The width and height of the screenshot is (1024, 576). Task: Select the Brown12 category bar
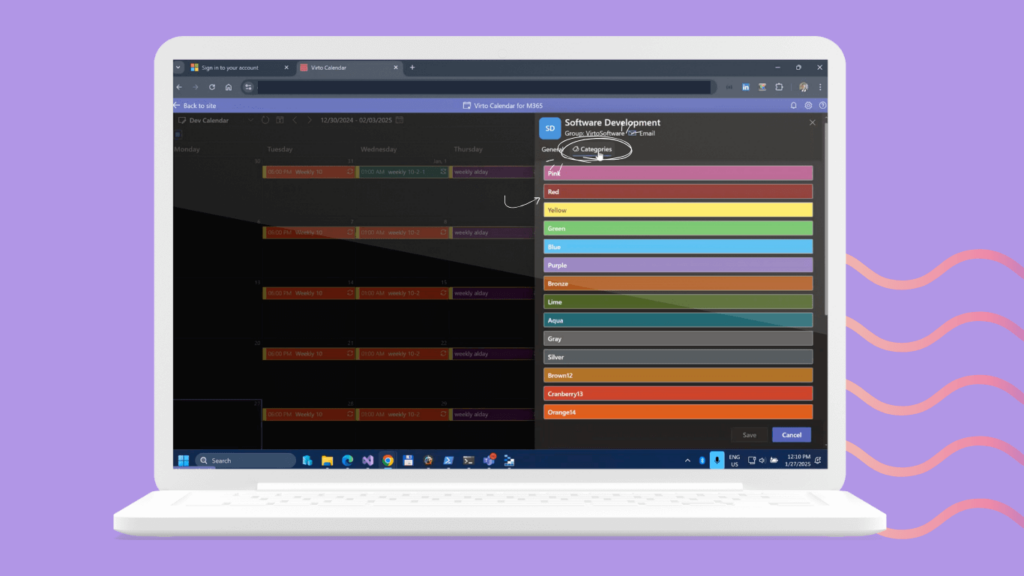(678, 375)
